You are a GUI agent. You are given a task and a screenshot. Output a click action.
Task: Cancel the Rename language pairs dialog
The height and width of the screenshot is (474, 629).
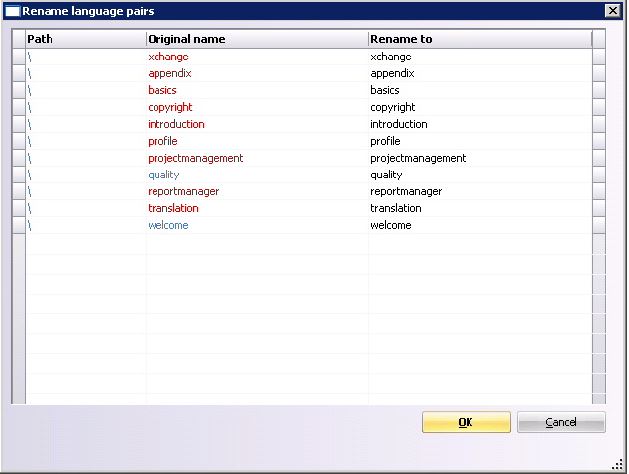click(x=561, y=422)
